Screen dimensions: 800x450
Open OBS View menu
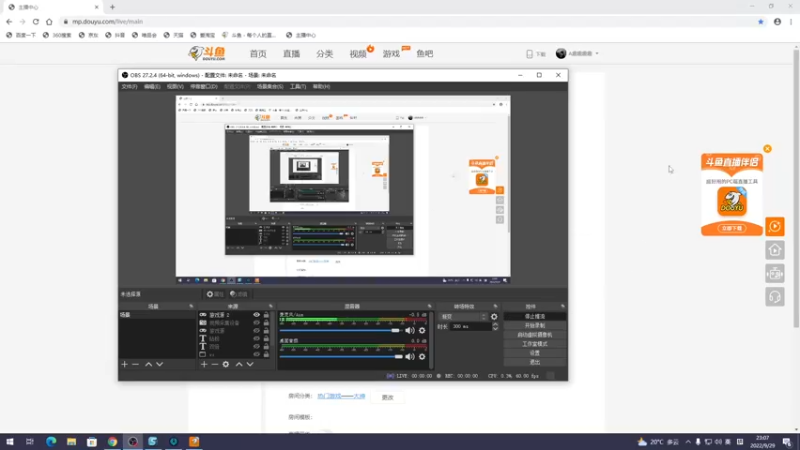point(175,87)
